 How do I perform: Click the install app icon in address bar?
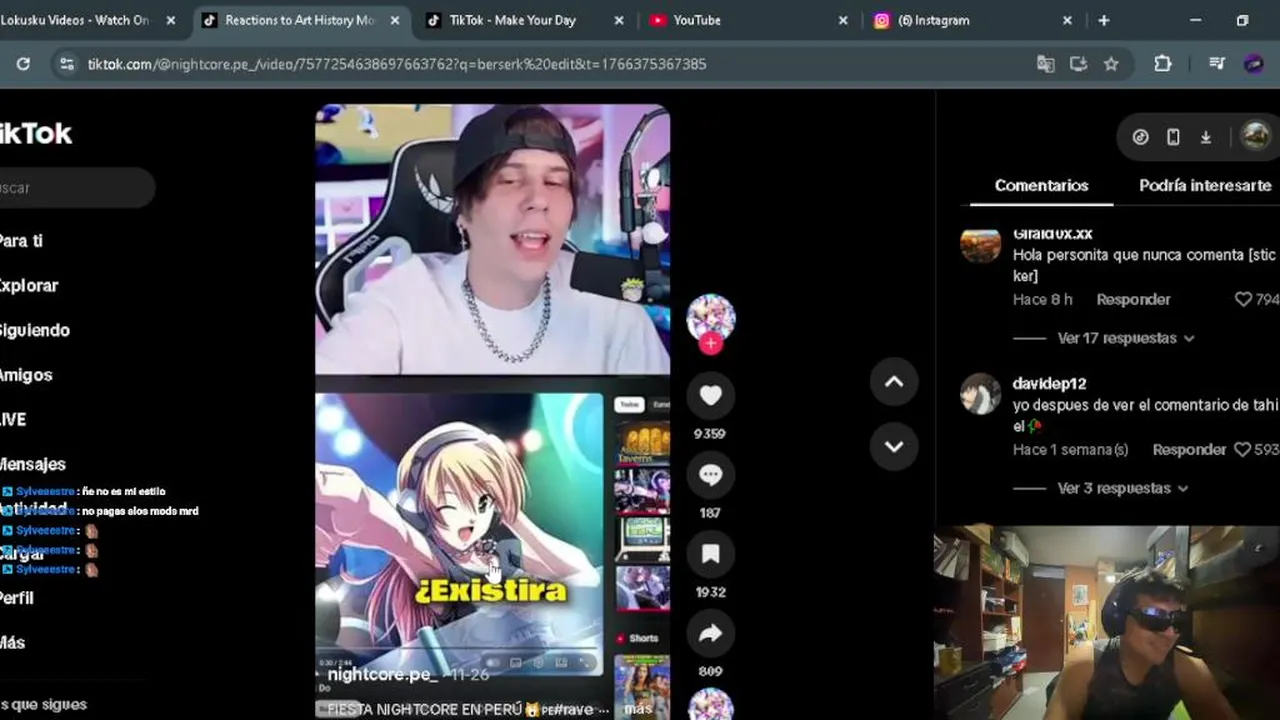point(1078,64)
